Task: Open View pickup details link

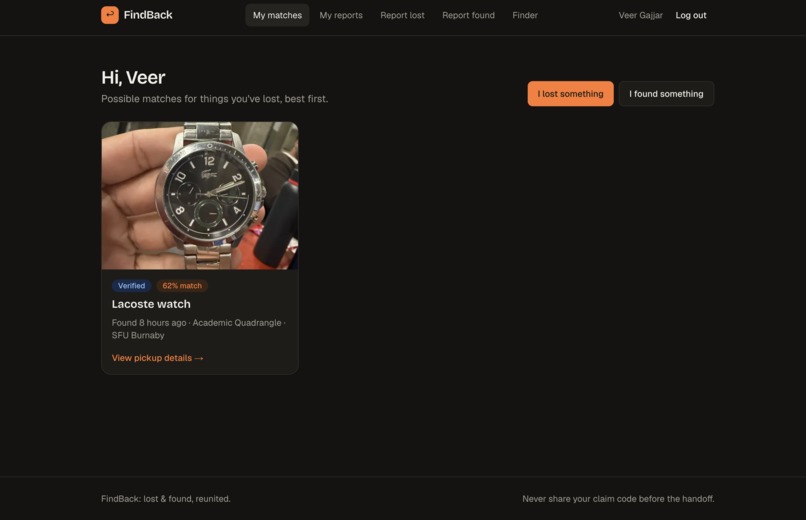Action: coord(157,358)
